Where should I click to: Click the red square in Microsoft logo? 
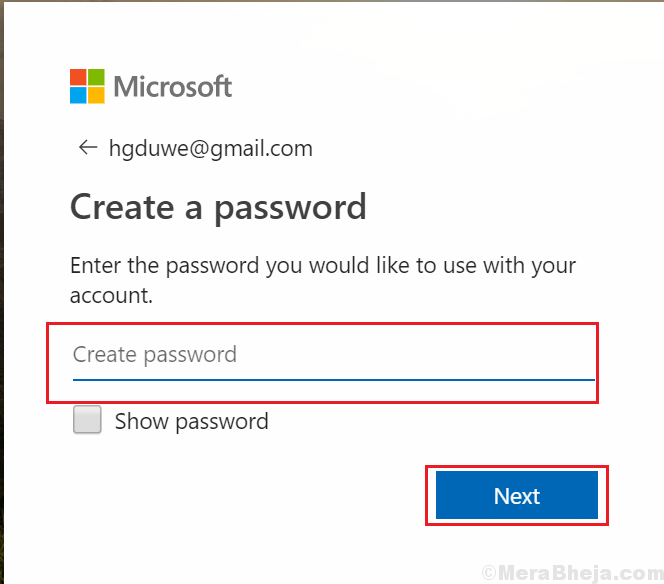(78, 77)
